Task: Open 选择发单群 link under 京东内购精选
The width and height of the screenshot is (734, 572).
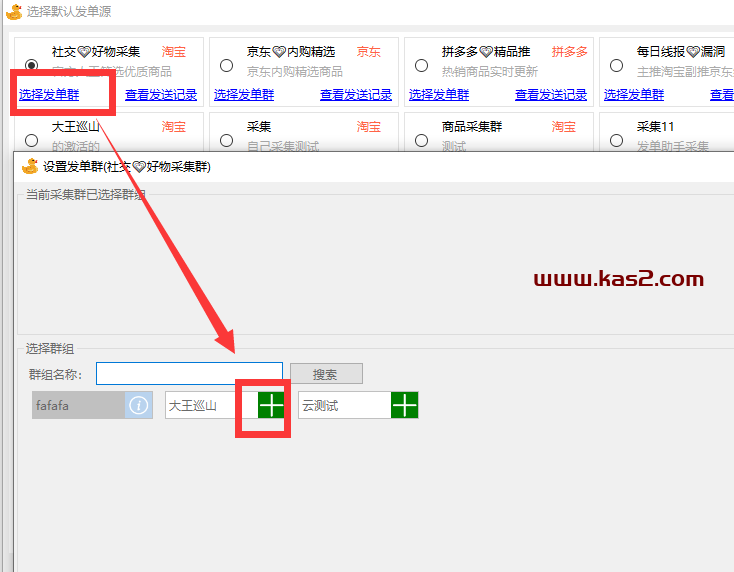Action: (244, 95)
